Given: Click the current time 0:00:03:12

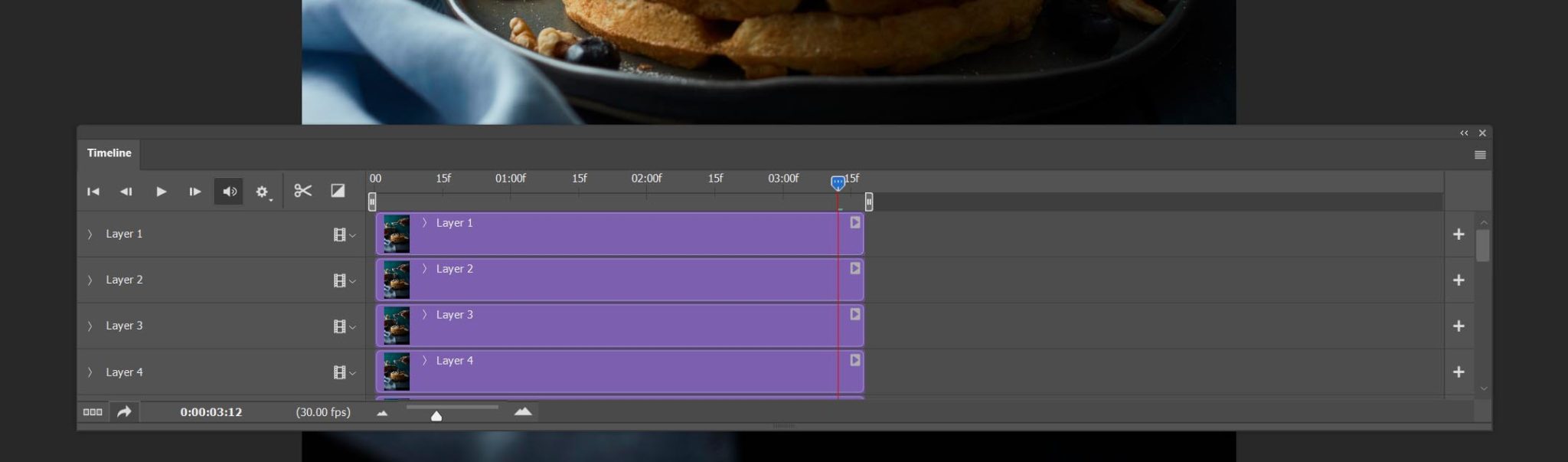Looking at the screenshot, I should pos(211,412).
